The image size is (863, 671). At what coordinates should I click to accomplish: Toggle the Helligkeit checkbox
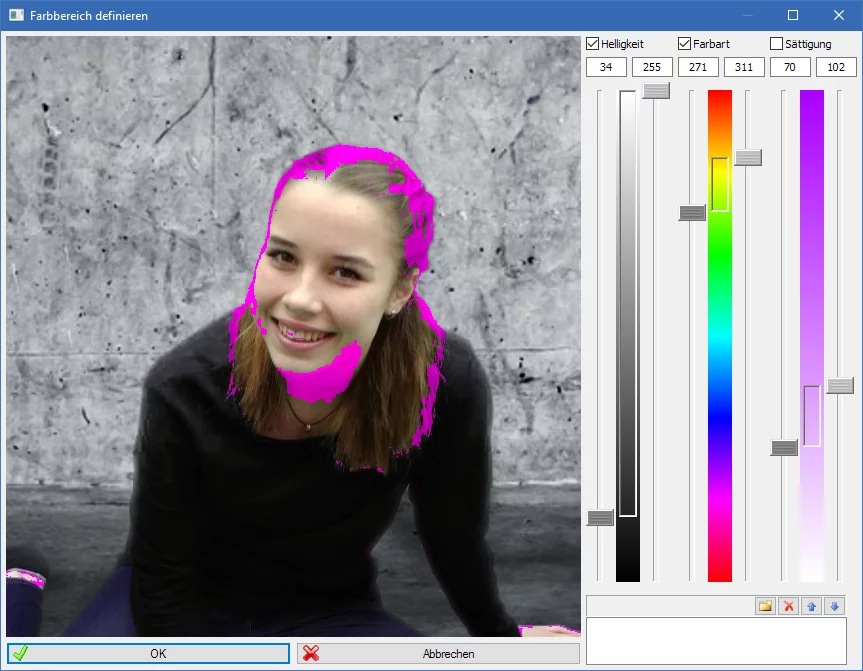[x=593, y=44]
